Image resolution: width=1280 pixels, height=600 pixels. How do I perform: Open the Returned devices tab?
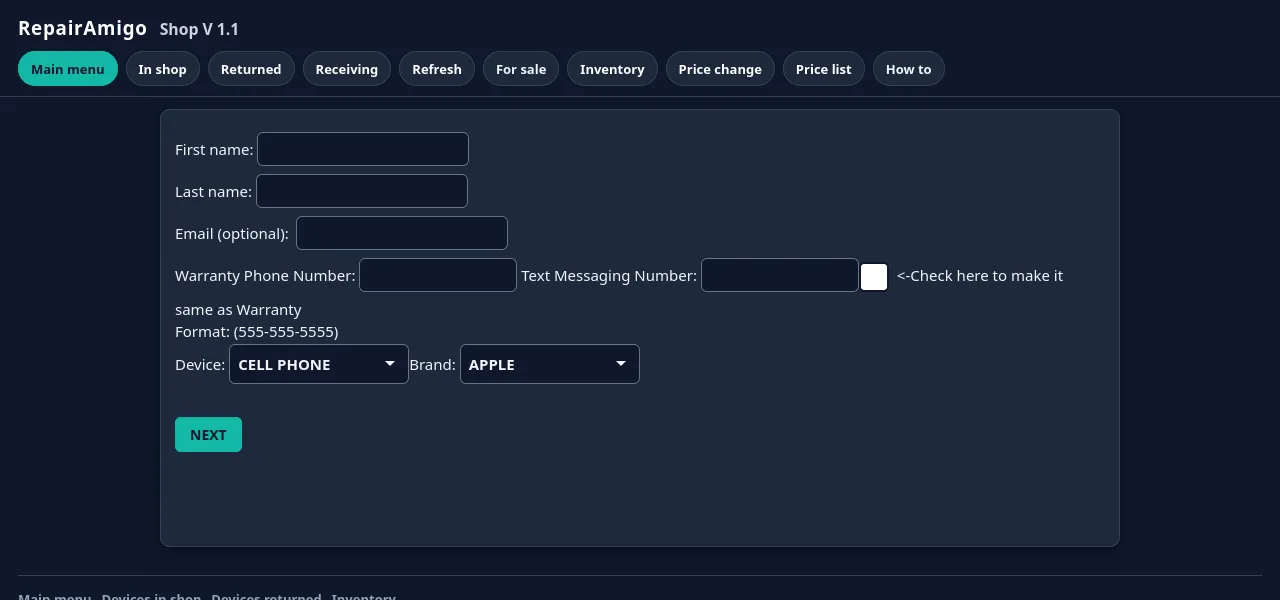pos(251,69)
